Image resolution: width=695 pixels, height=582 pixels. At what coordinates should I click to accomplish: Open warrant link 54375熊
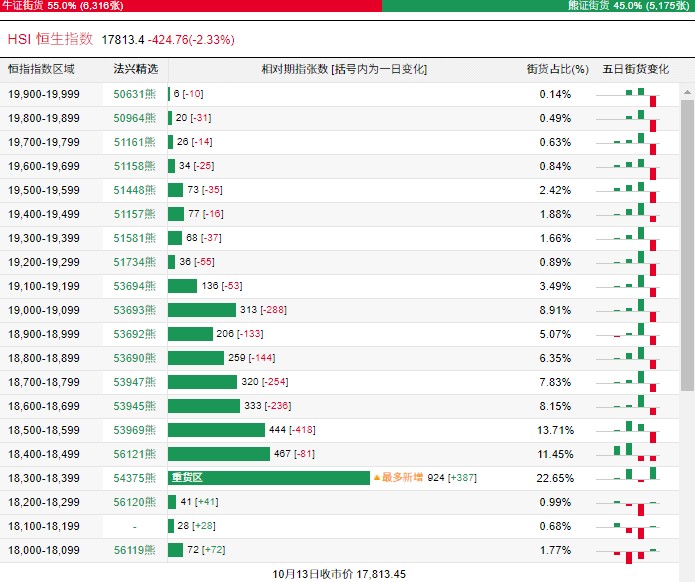[x=135, y=478]
